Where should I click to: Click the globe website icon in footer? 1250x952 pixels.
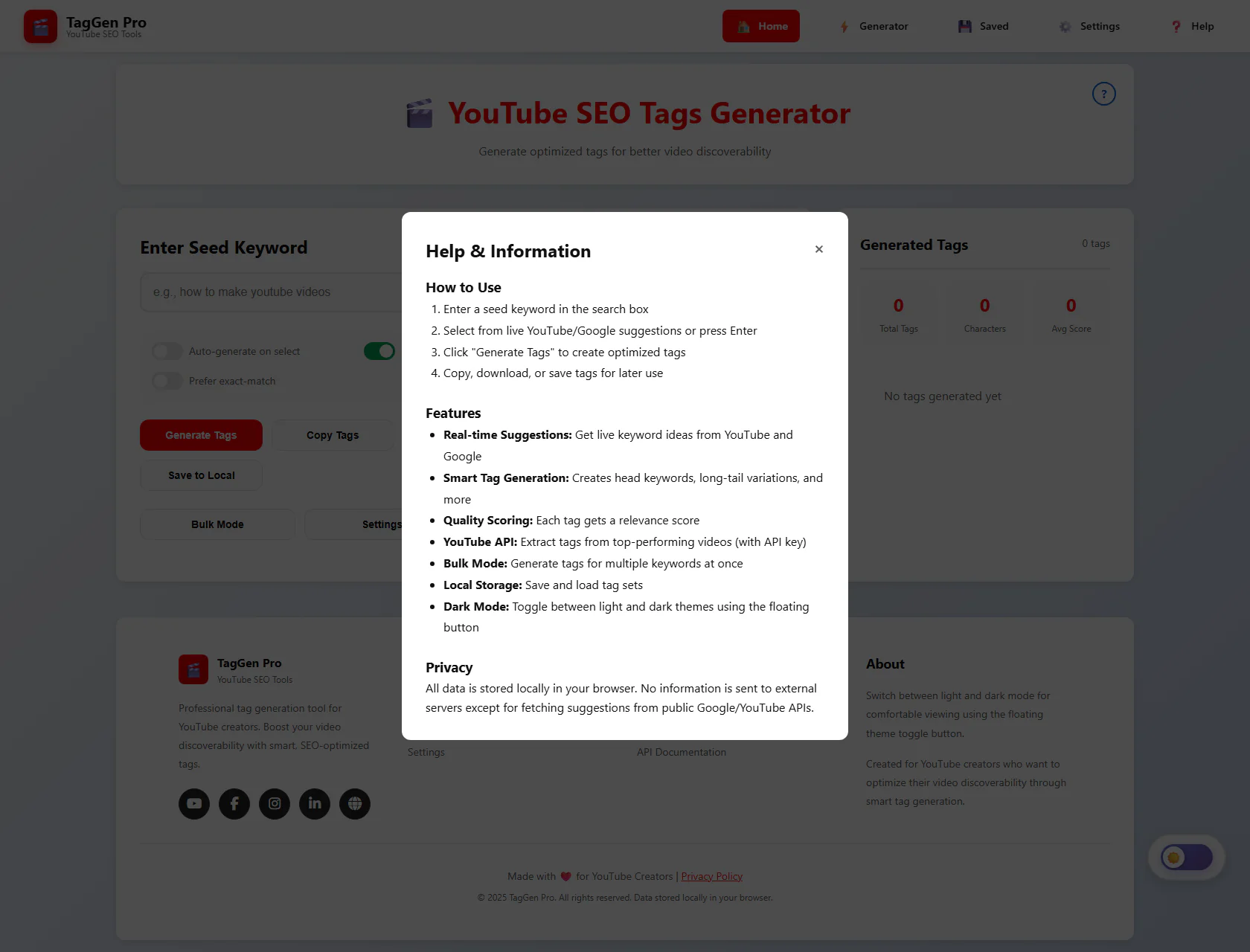point(355,804)
